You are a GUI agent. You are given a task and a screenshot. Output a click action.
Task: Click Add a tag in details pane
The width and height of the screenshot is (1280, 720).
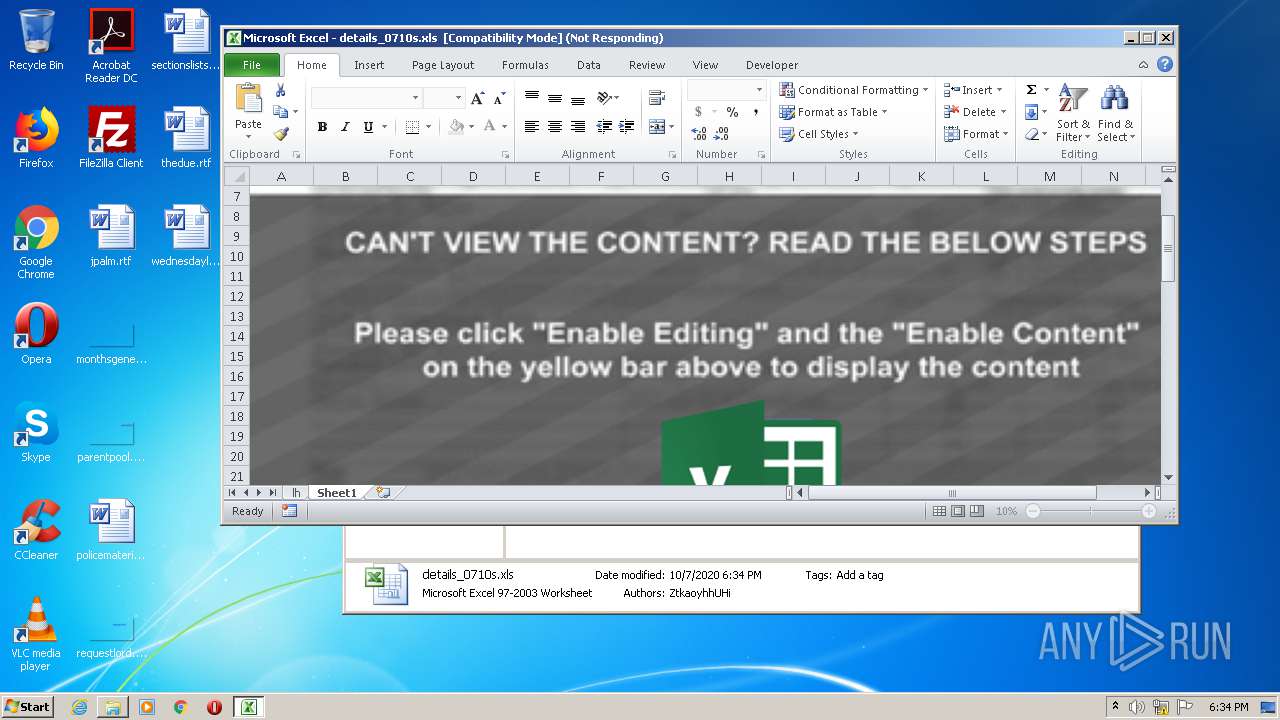click(860, 575)
